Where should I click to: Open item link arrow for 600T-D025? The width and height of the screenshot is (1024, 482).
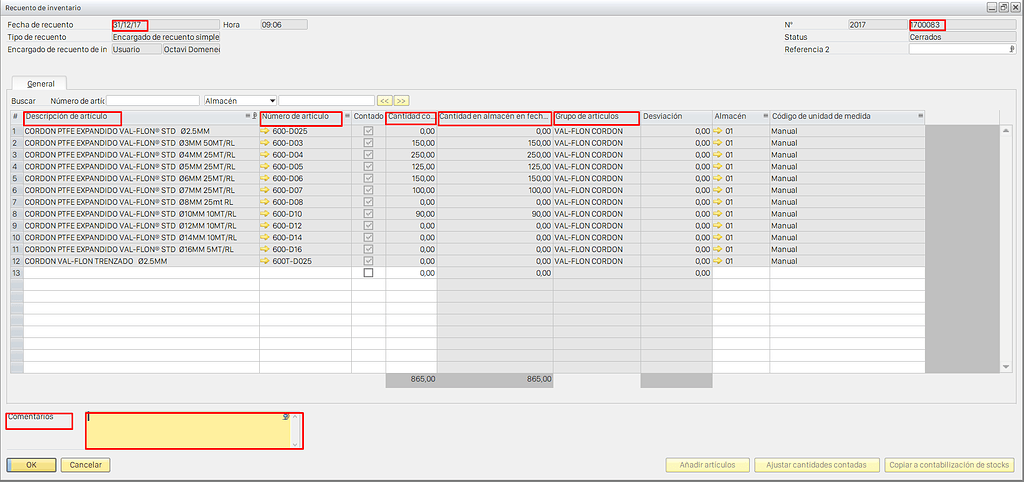point(264,261)
